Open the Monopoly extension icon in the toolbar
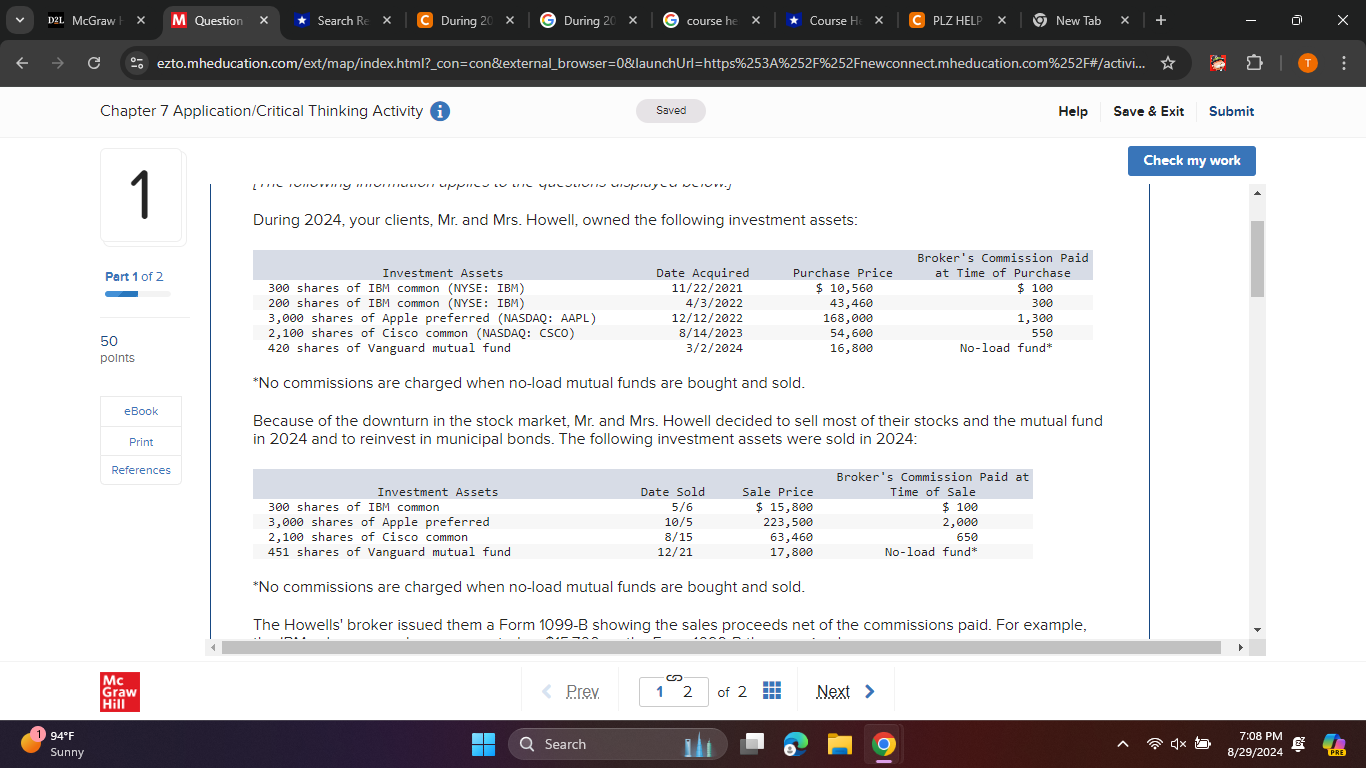 [1216, 61]
